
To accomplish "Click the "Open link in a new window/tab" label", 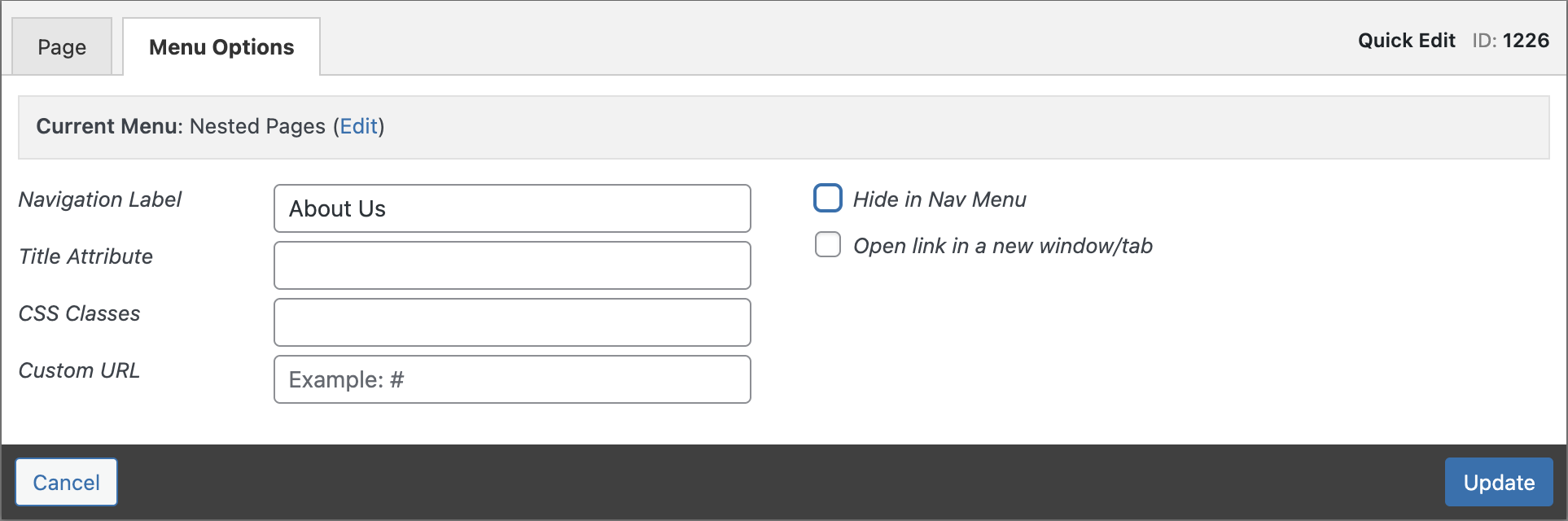I will [x=1002, y=246].
